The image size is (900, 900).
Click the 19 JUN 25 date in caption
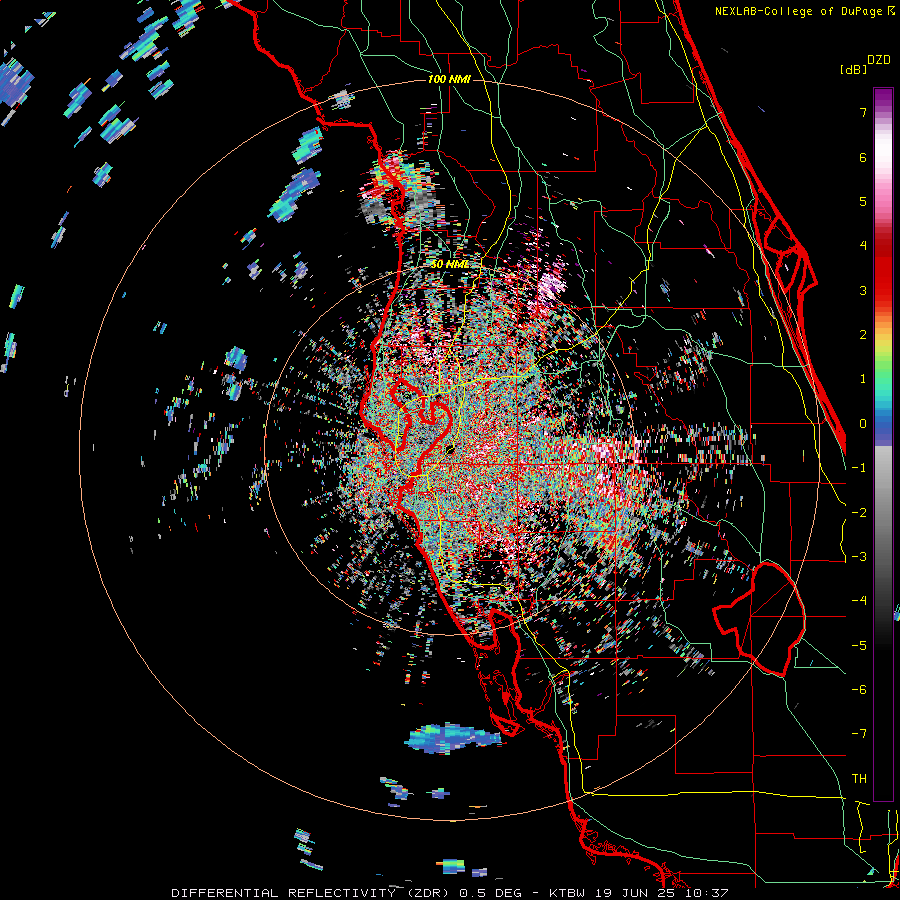(x=633, y=893)
